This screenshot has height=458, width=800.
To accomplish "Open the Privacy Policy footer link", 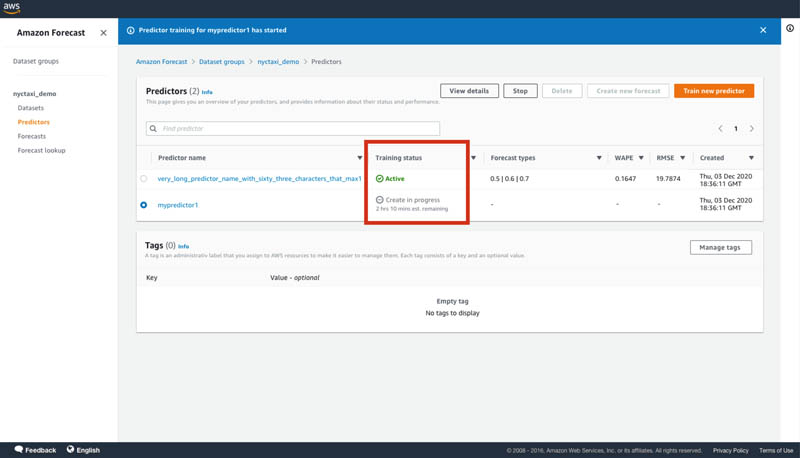I will (x=731, y=450).
